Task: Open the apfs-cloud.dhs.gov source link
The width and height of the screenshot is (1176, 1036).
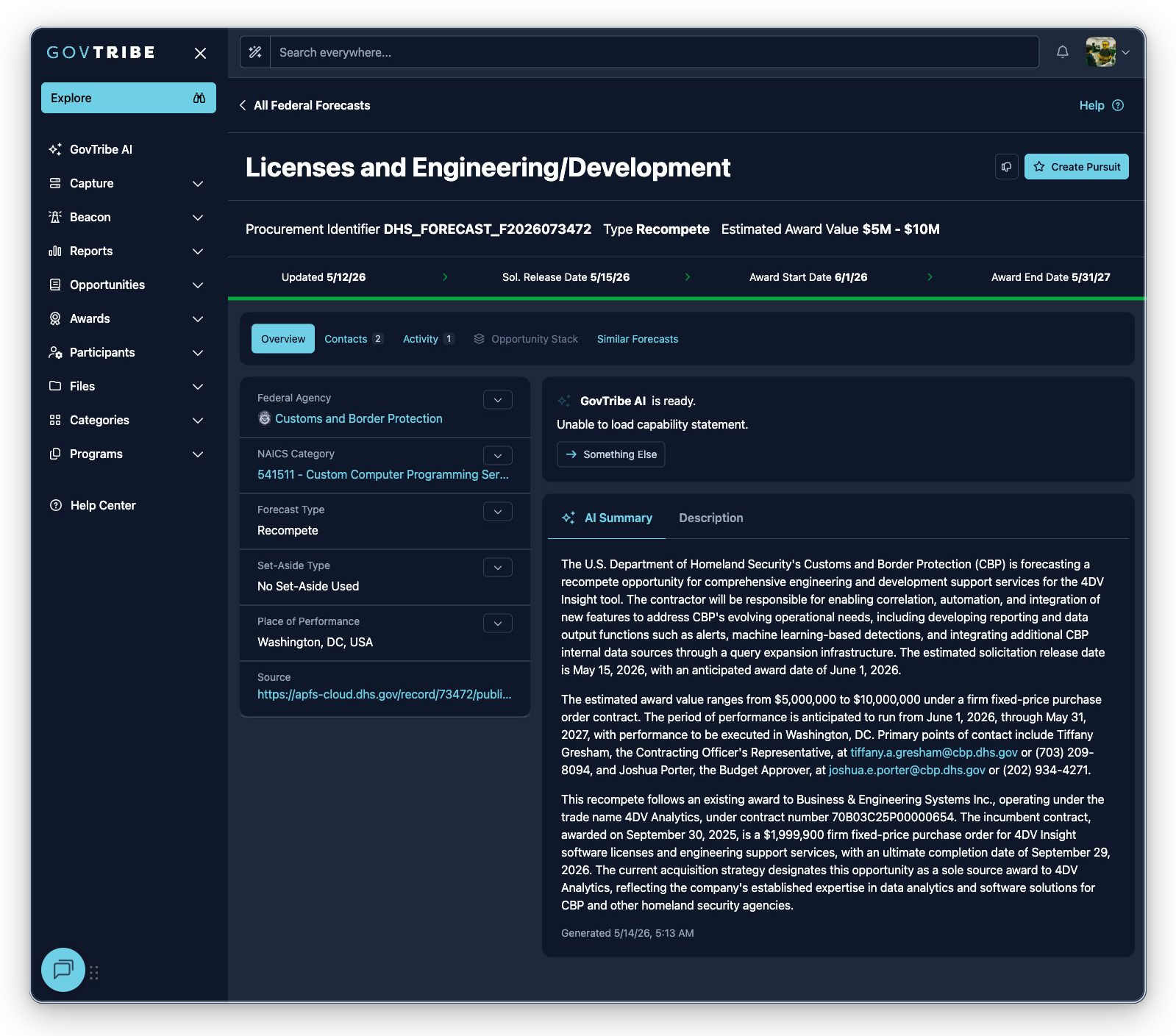Action: (385, 694)
